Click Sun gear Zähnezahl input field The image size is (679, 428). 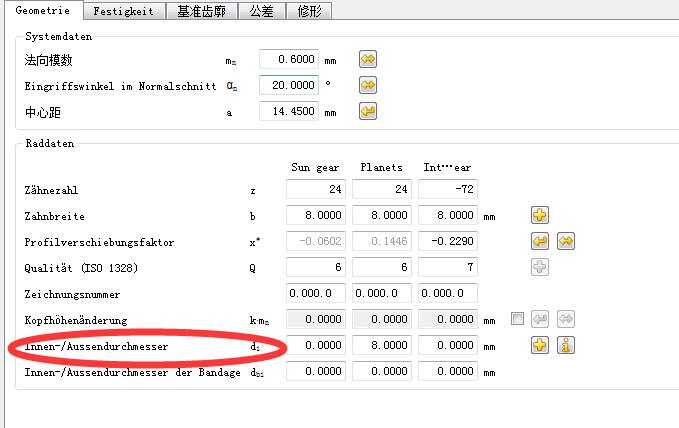click(316, 189)
